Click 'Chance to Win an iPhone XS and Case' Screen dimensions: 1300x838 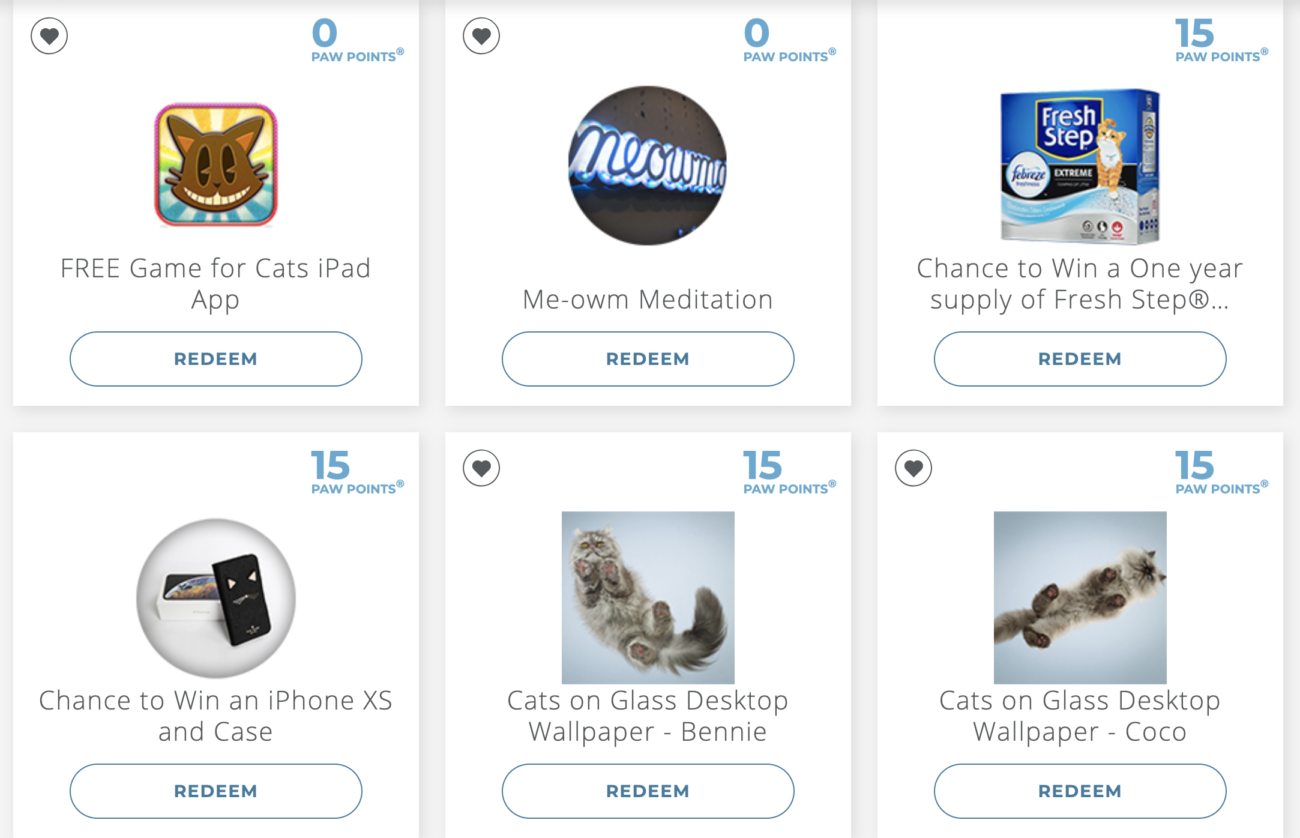[x=215, y=715]
